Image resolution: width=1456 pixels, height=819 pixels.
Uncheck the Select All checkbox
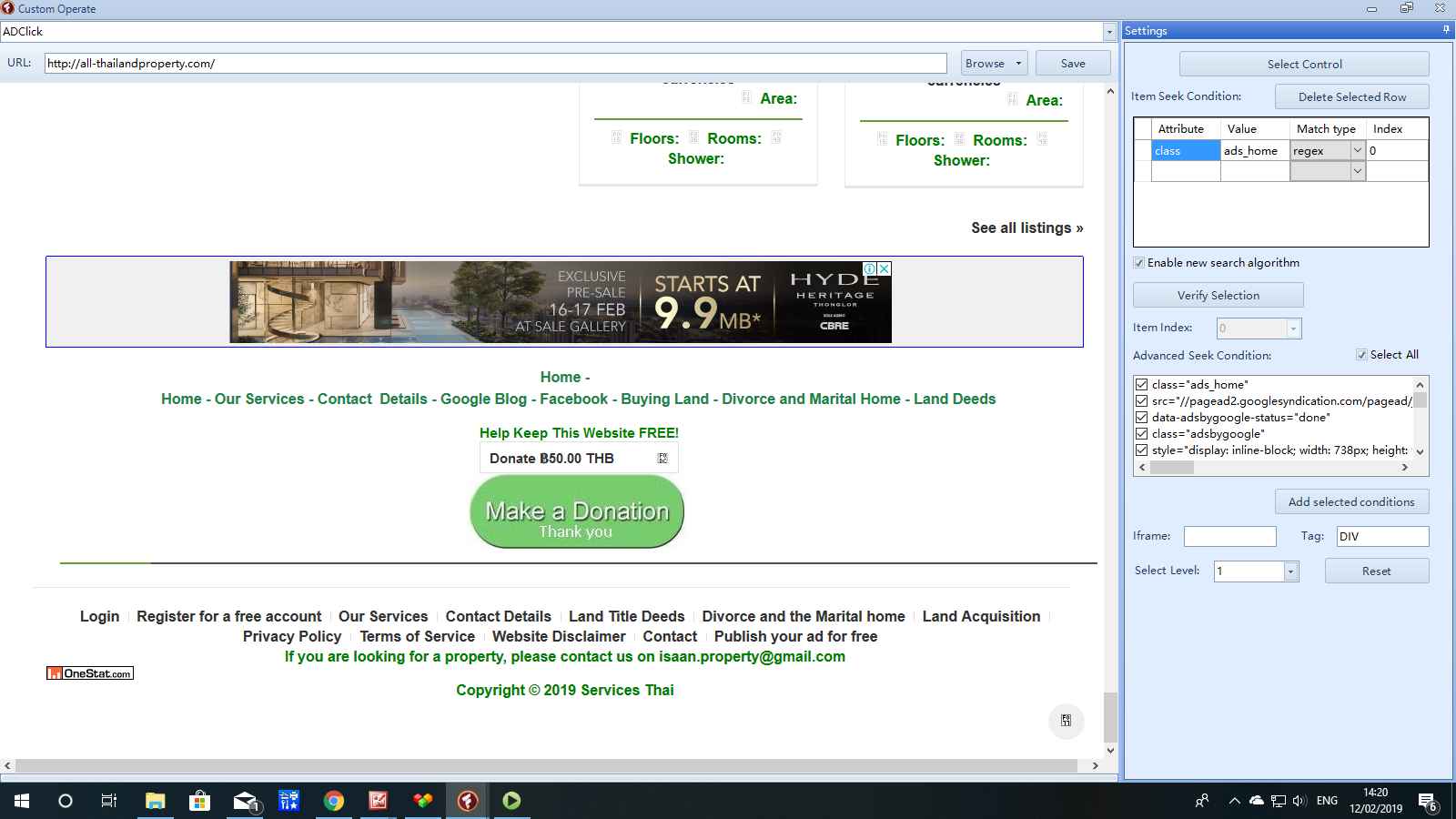(x=1361, y=355)
